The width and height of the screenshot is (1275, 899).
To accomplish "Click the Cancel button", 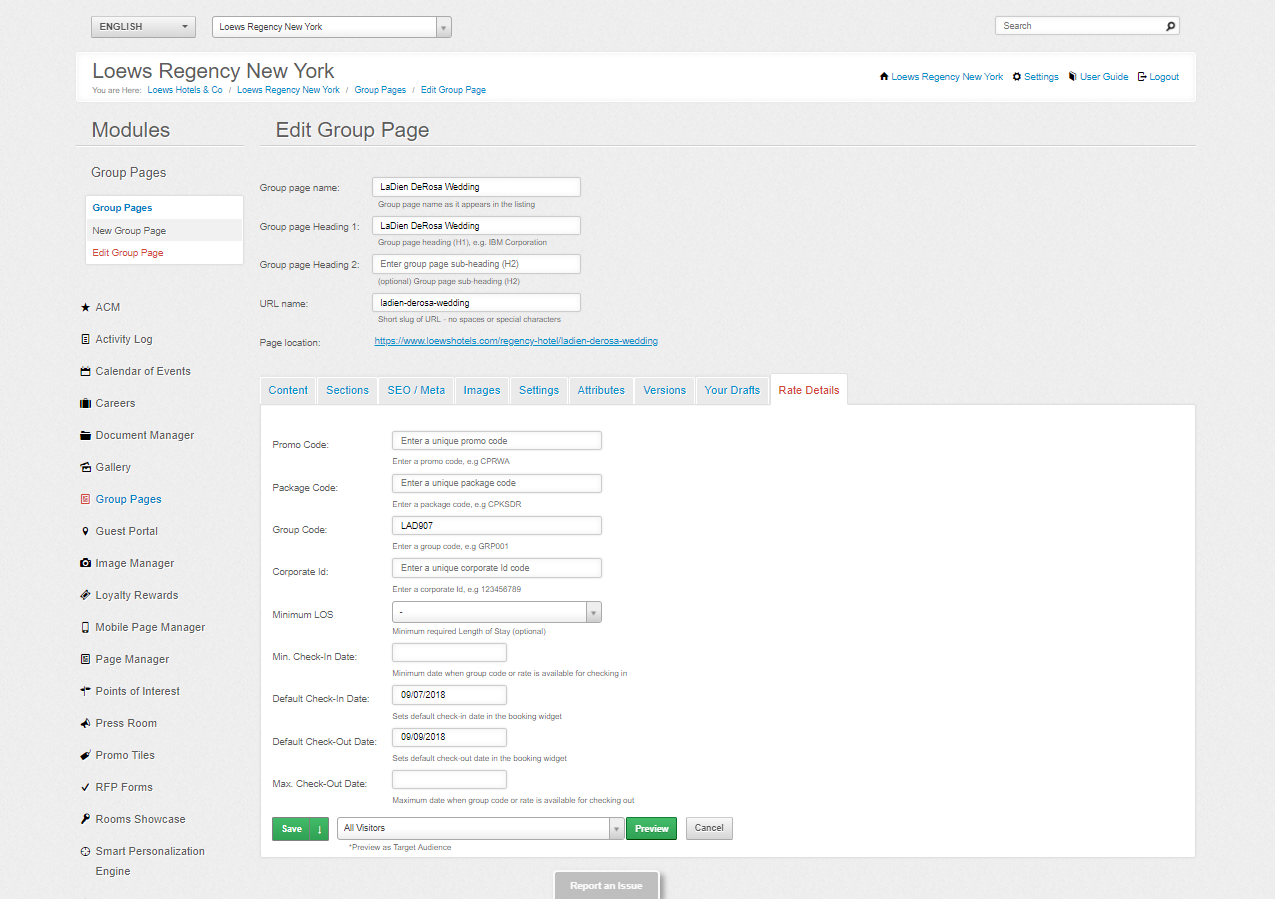I will [x=709, y=828].
